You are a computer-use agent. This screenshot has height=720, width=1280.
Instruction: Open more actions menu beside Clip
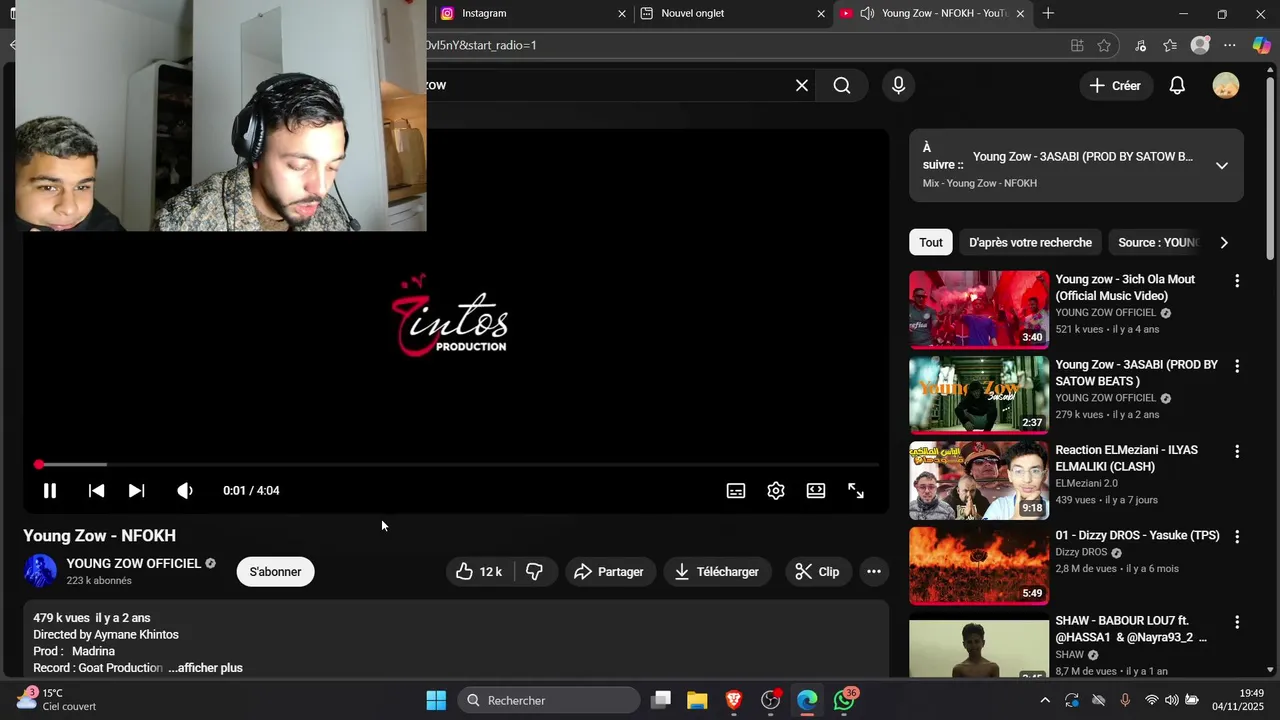(x=874, y=572)
